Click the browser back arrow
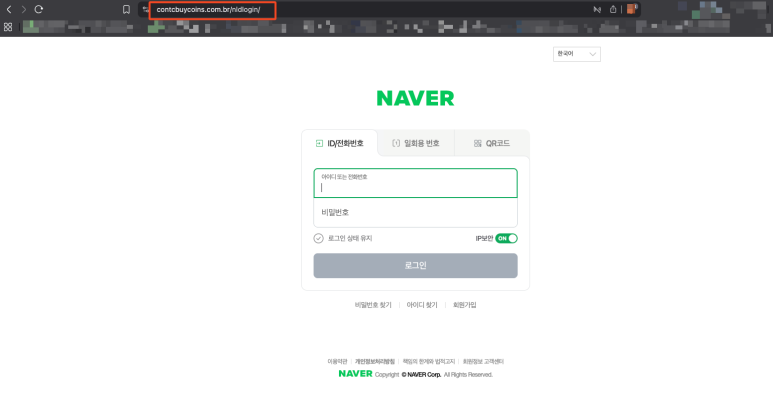Viewport: 773px width, 420px height. pyautogui.click(x=9, y=9)
